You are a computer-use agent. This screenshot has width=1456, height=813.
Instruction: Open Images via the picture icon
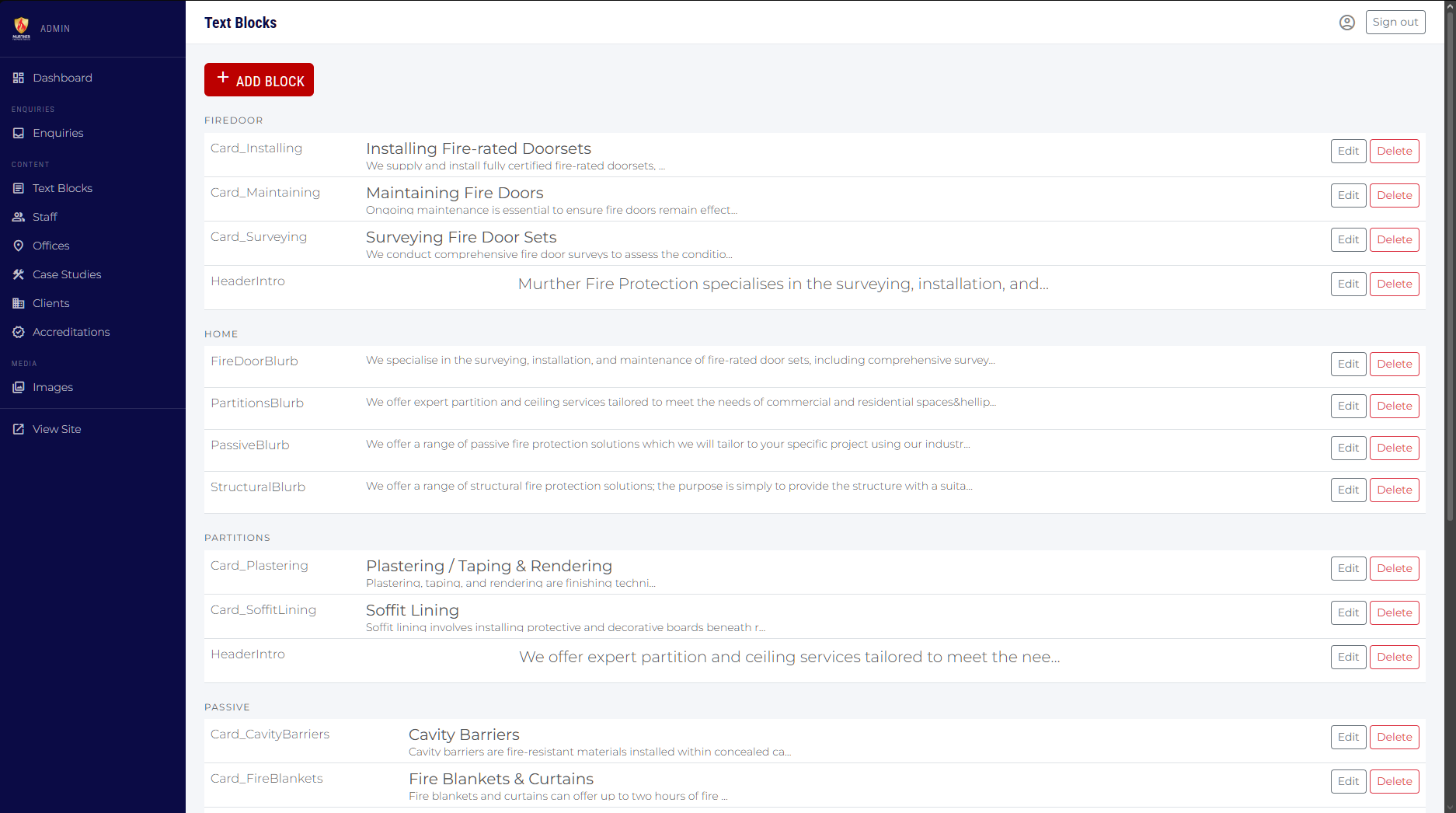(x=17, y=386)
